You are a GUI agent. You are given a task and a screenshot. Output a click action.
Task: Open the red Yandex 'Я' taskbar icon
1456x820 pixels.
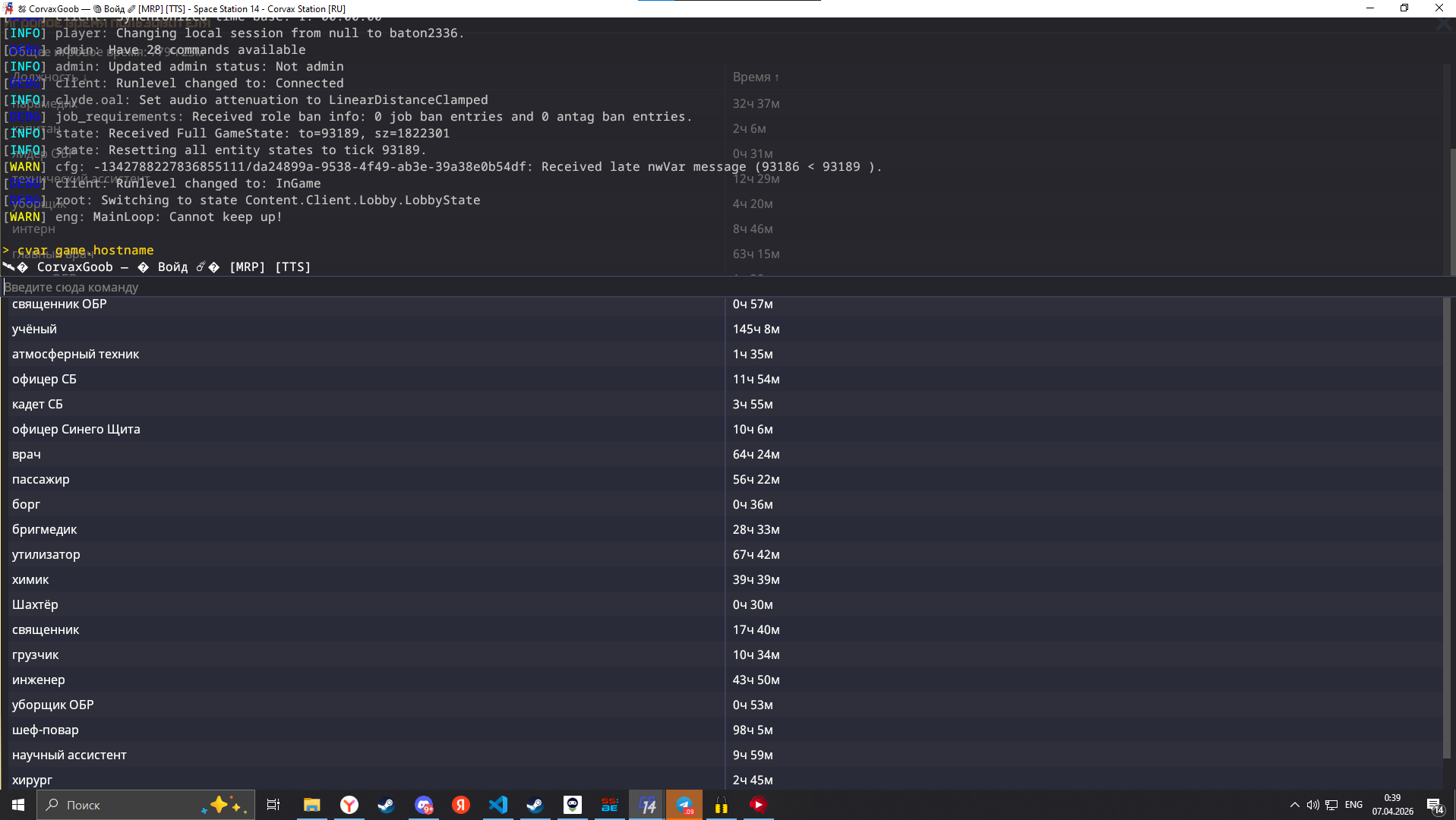coord(461,805)
